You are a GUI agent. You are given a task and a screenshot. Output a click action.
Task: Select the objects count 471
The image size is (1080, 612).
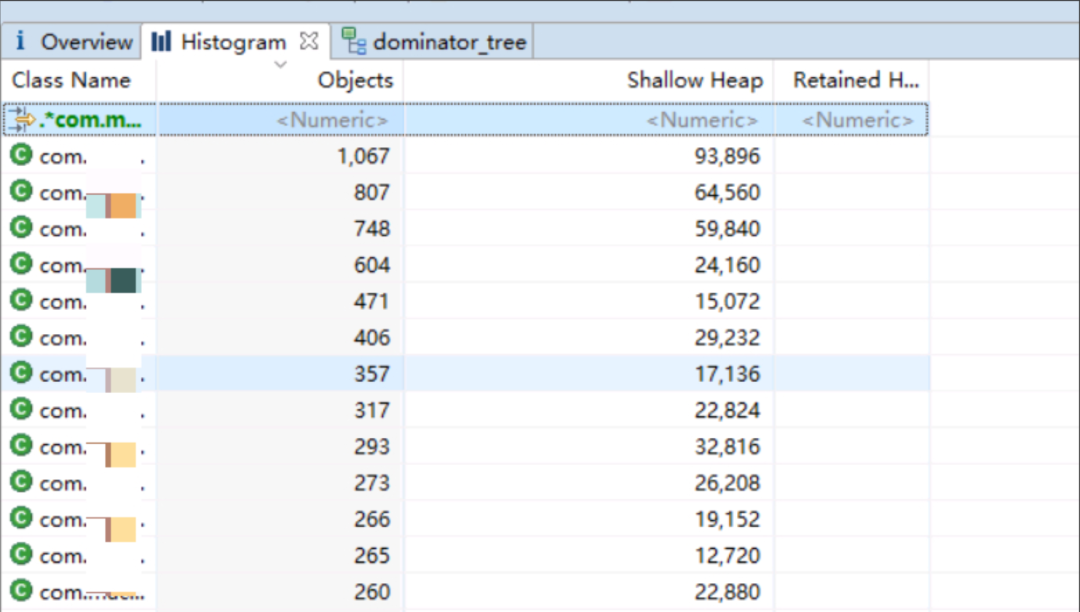pos(372,302)
